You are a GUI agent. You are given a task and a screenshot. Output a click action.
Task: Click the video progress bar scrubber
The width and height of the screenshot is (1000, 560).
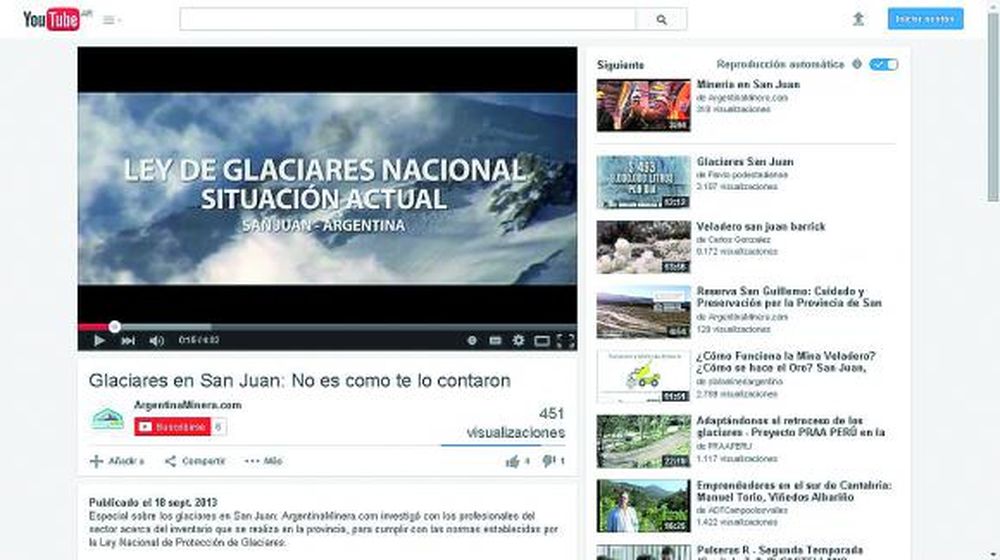[x=114, y=327]
